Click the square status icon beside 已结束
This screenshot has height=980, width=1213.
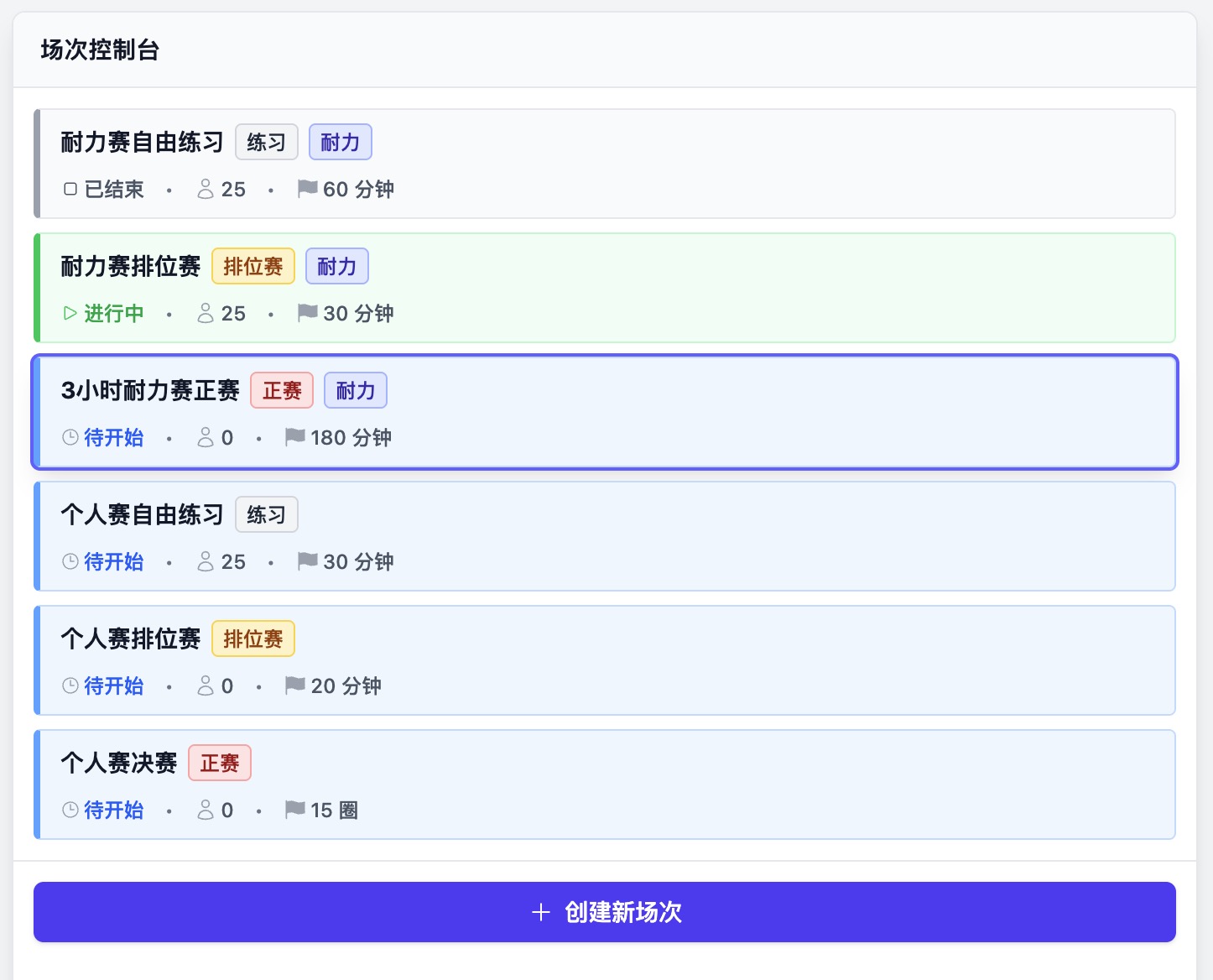click(x=70, y=189)
